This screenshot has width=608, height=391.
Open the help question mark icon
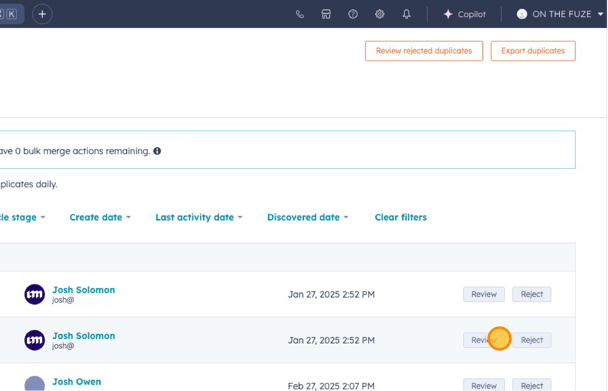click(x=353, y=14)
